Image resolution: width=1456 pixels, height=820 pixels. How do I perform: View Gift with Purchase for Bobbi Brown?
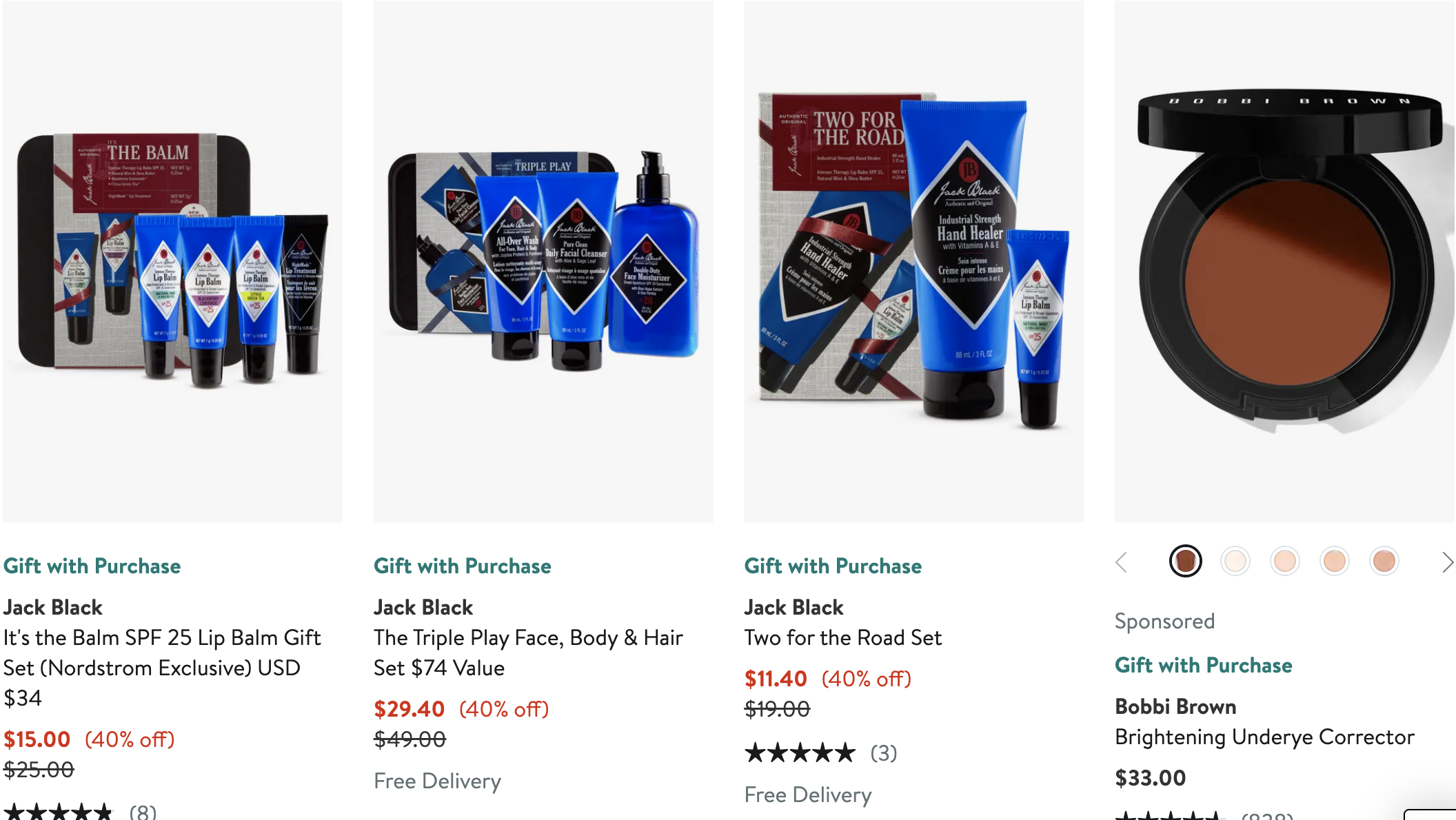(1204, 665)
